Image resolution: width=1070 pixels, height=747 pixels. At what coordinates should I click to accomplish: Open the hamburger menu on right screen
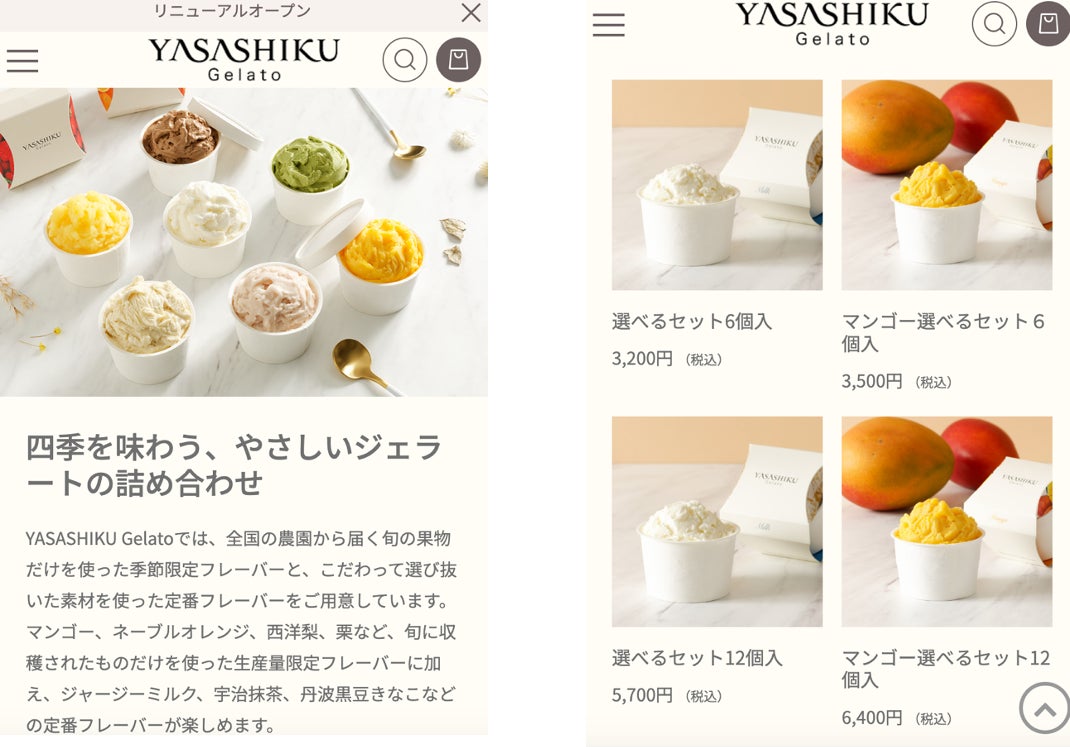tap(609, 25)
